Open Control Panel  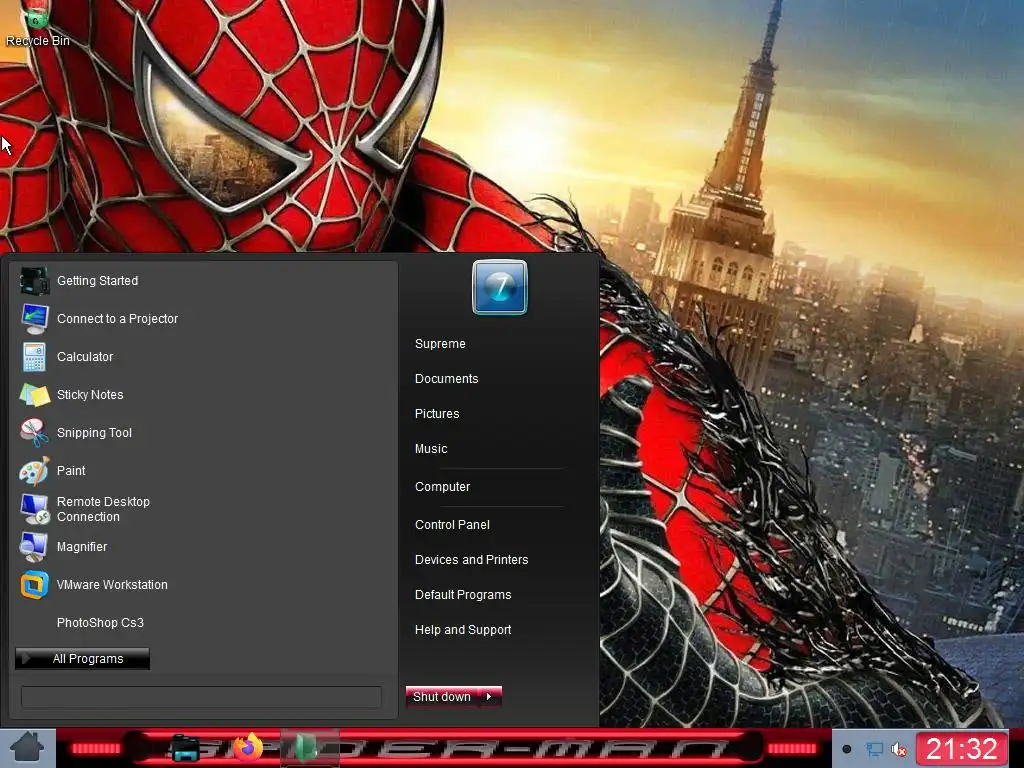(x=452, y=524)
